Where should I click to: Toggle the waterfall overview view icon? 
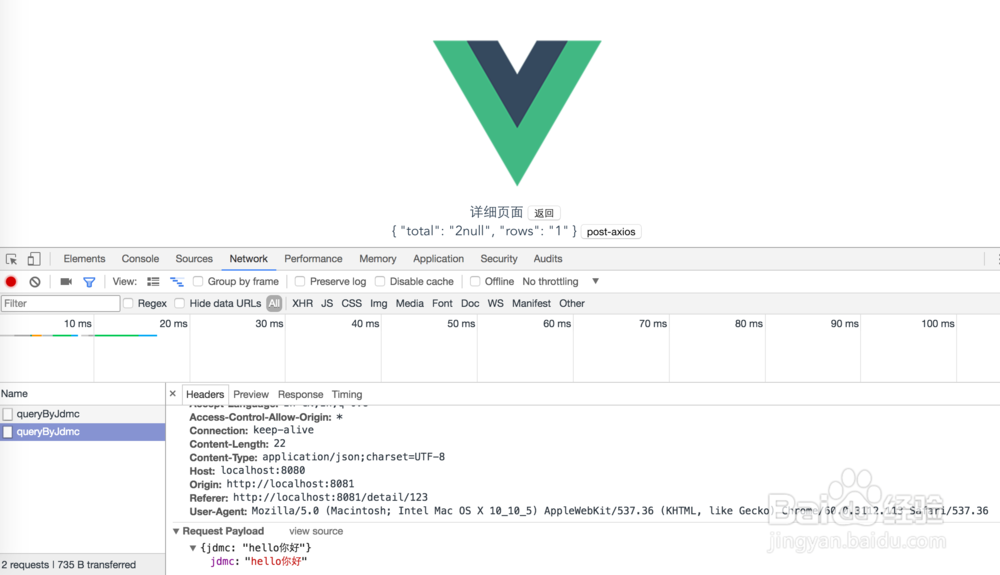click(177, 281)
